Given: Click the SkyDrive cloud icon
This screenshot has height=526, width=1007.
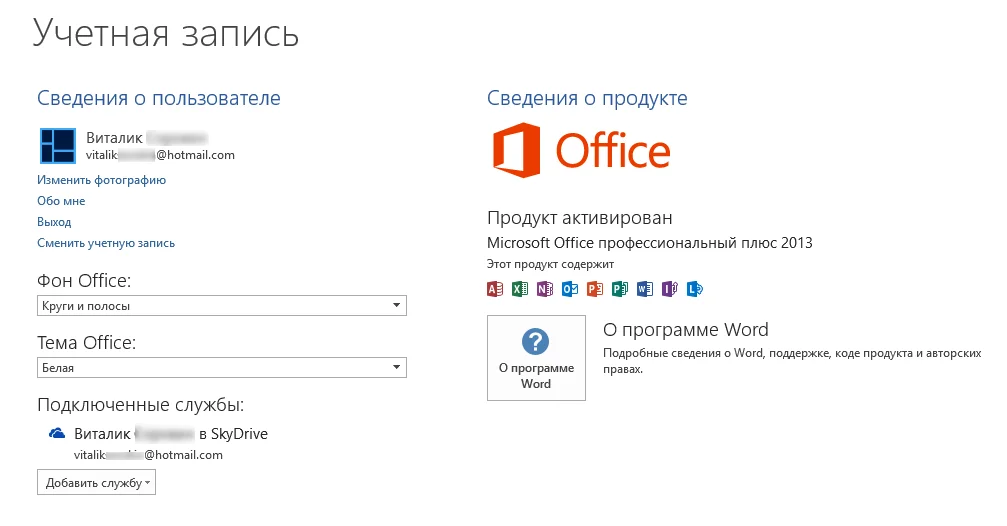Looking at the screenshot, I should pyautogui.click(x=57, y=434).
